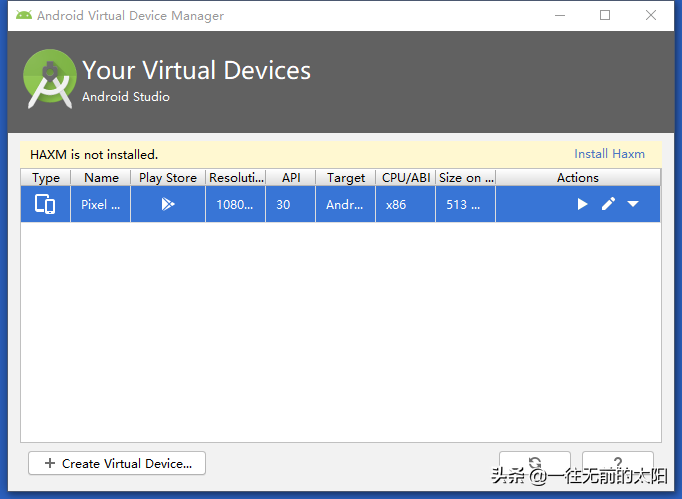Launch the Pixel AVD with play icon
Viewport: 682px width, 499px height.
pyautogui.click(x=582, y=204)
